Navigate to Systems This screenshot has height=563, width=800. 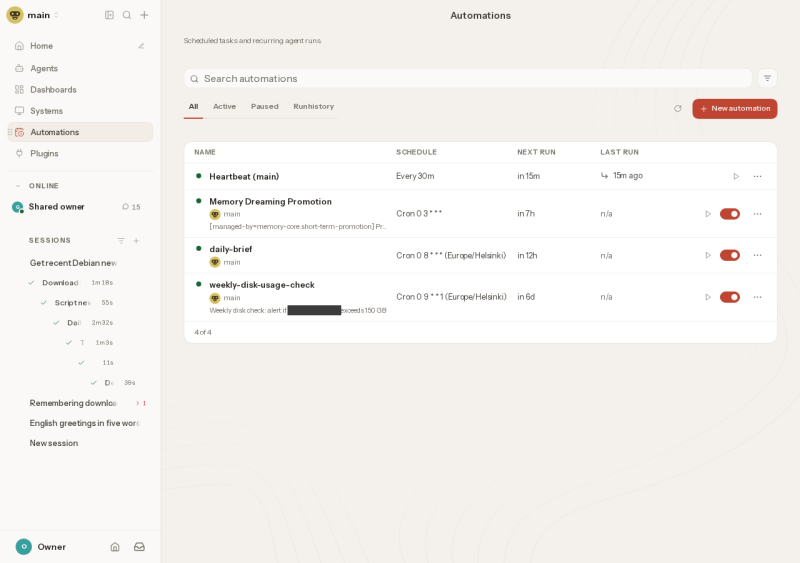[46, 111]
